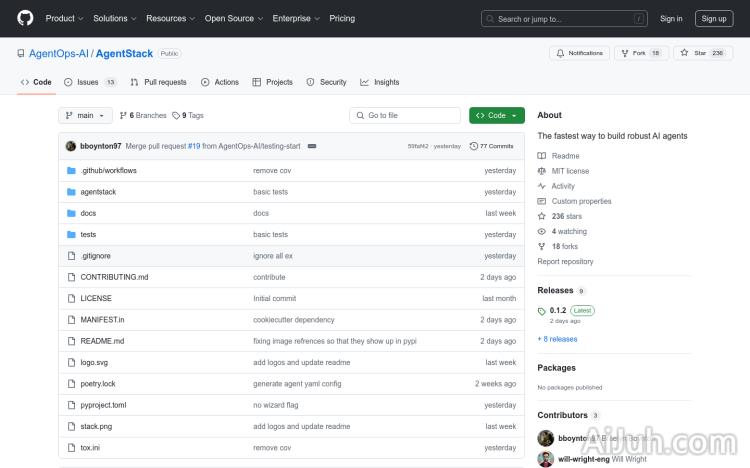Open the Pricing page
The height and width of the screenshot is (468, 750).
[x=342, y=18]
